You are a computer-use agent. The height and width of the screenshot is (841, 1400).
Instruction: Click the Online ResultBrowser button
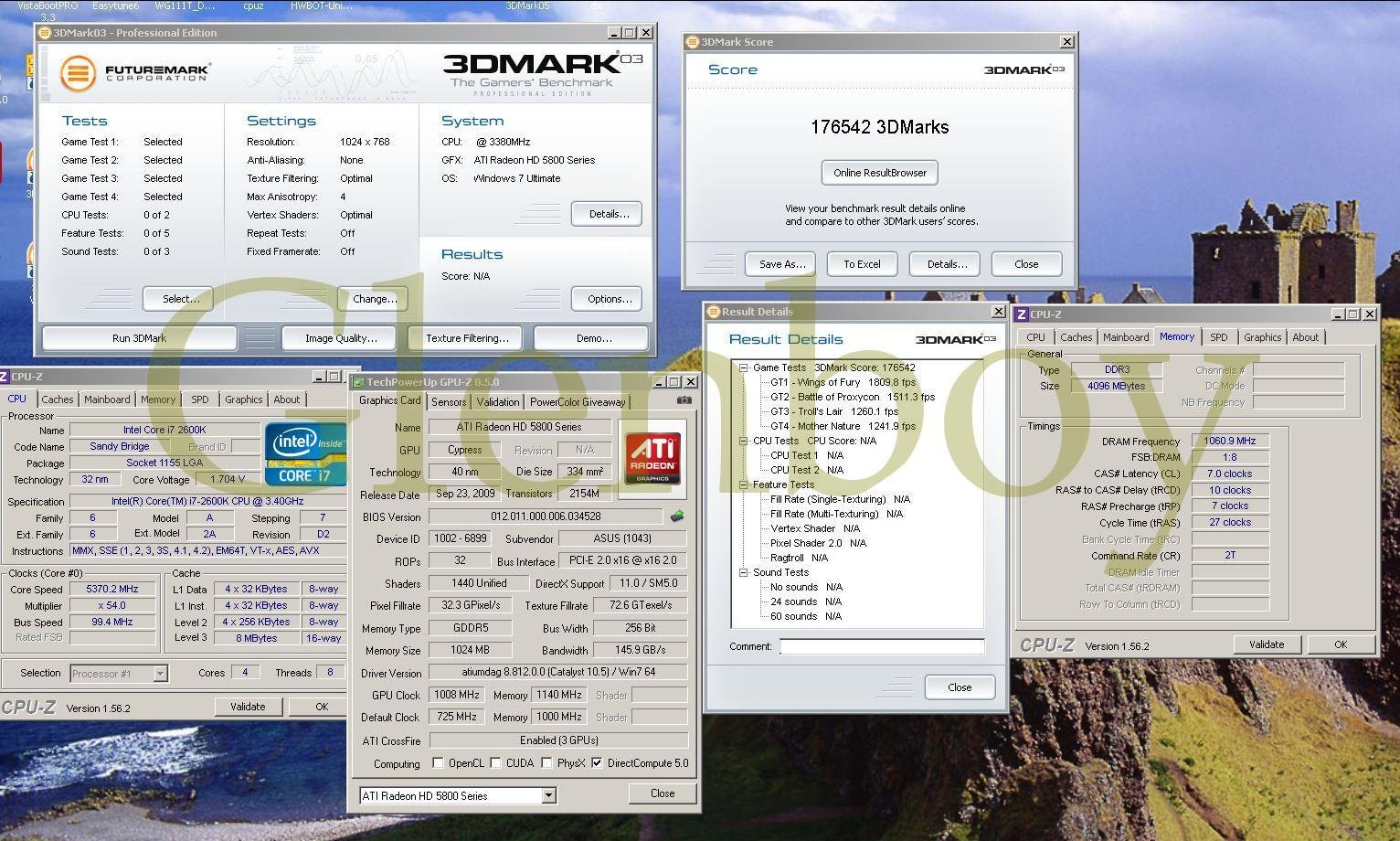coord(879,173)
